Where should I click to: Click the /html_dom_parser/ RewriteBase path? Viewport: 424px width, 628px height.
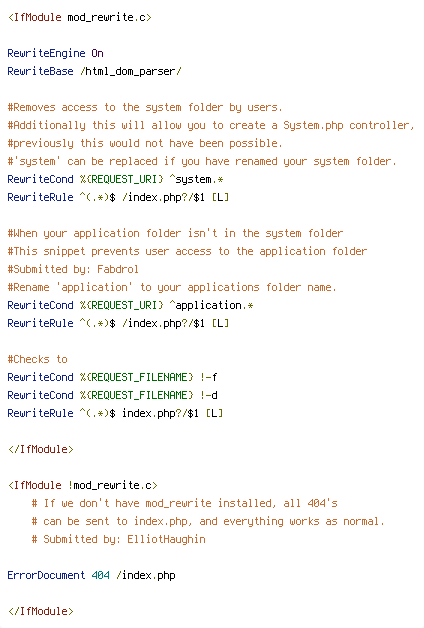[x=131, y=72]
